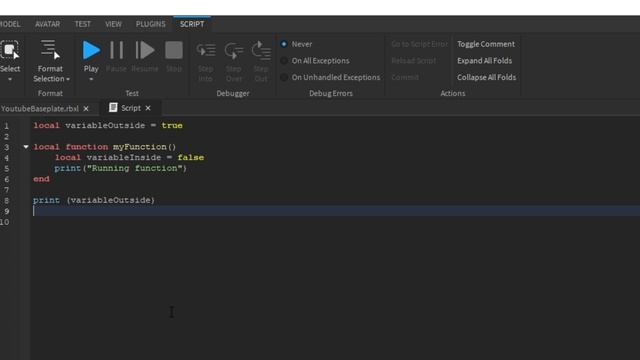Select the Never debug errors option
The height and width of the screenshot is (360, 640).
pyautogui.click(x=284, y=44)
